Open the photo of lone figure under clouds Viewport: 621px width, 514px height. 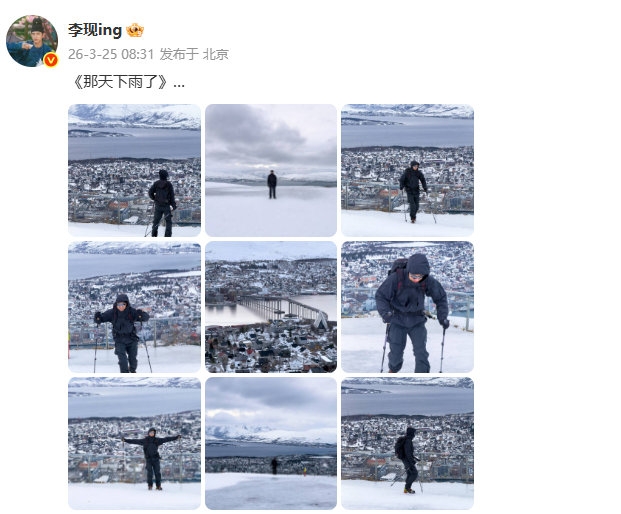[x=271, y=170]
